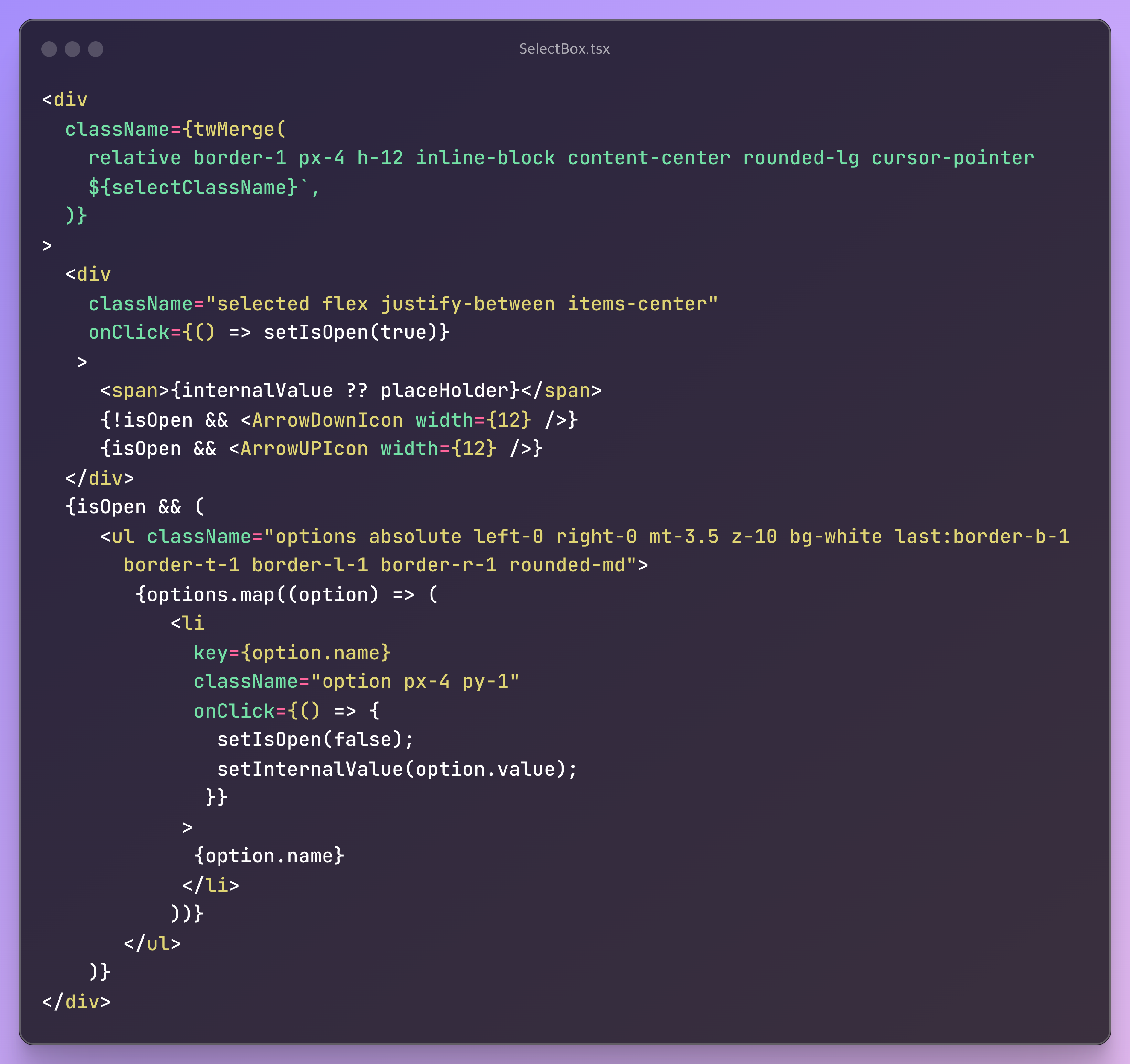Click last:border-b-1 class text
This screenshot has width=1130, height=1064.
982,537
